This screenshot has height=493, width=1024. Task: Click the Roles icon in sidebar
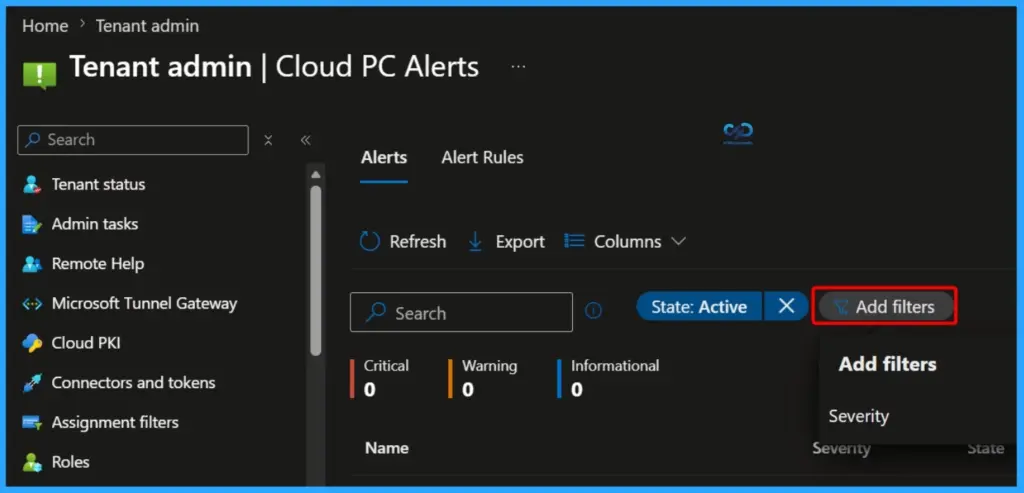pyautogui.click(x=32, y=462)
